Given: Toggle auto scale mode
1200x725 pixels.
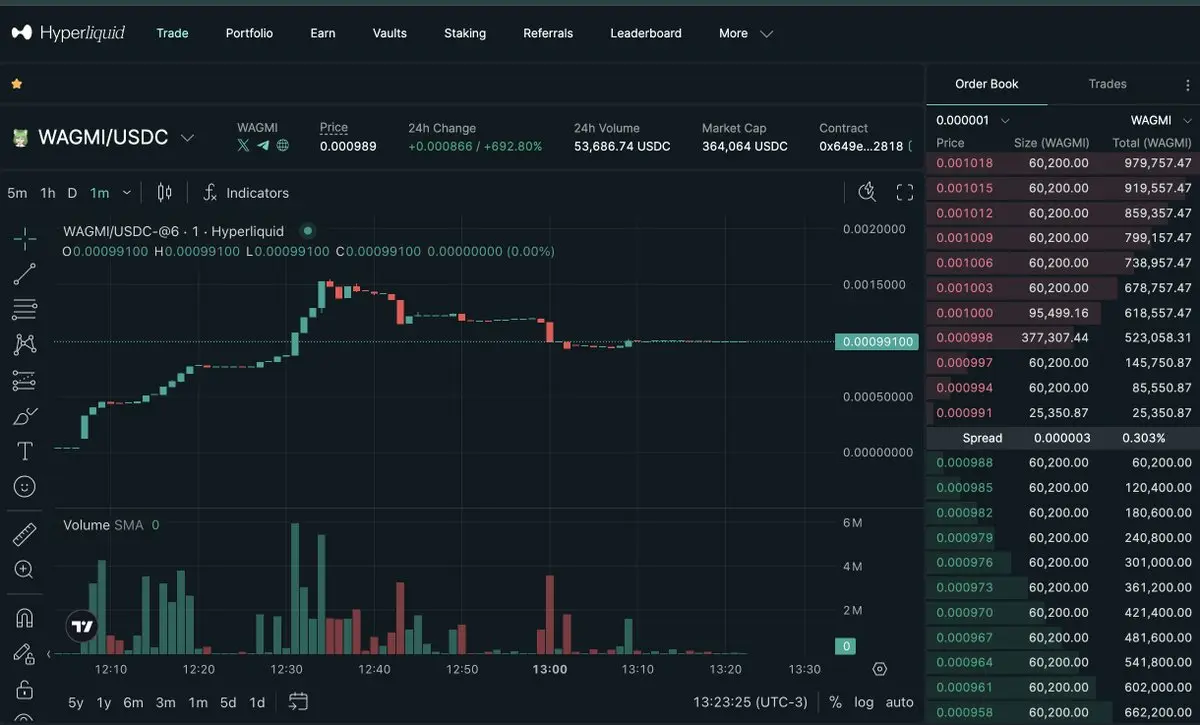Looking at the screenshot, I should click(x=900, y=702).
